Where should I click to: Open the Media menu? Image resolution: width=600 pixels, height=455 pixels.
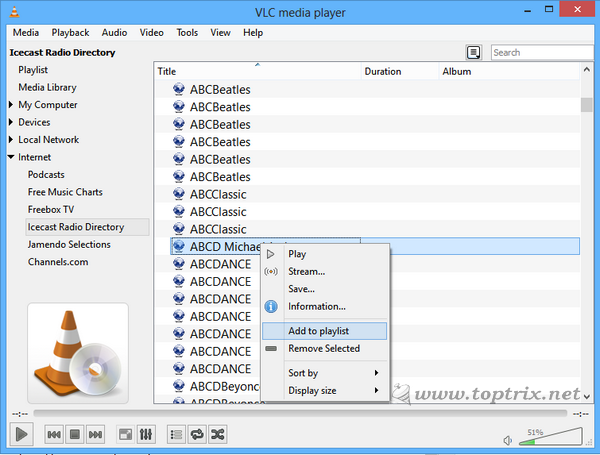(x=26, y=33)
